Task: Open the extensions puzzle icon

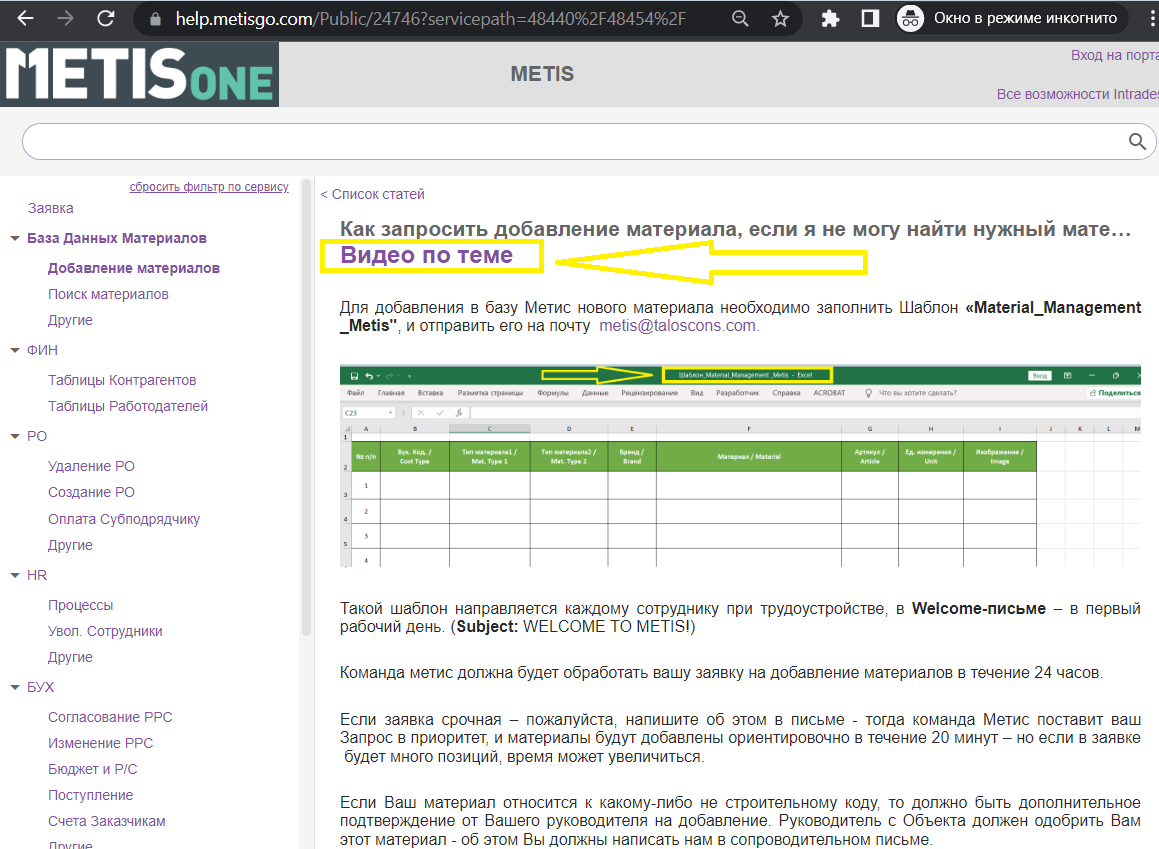Action: tap(830, 18)
